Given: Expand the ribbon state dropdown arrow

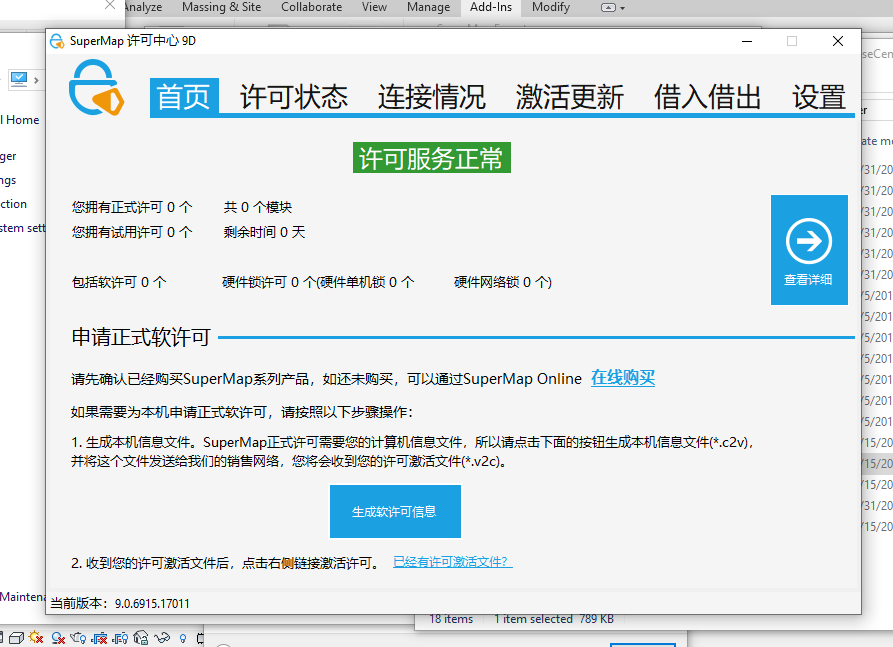Looking at the screenshot, I should point(622,8).
